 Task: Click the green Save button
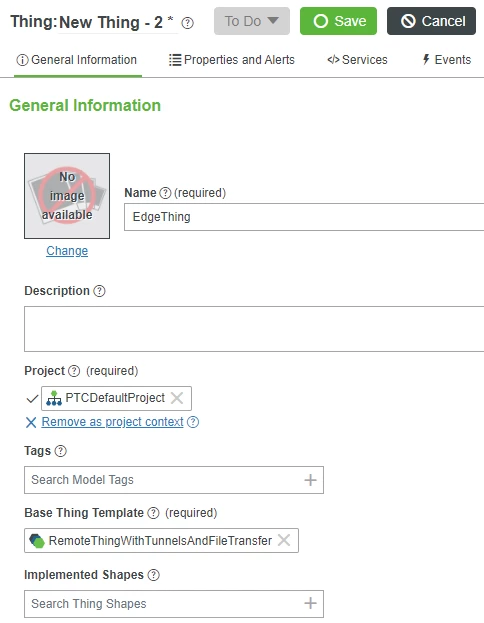pyautogui.click(x=338, y=21)
